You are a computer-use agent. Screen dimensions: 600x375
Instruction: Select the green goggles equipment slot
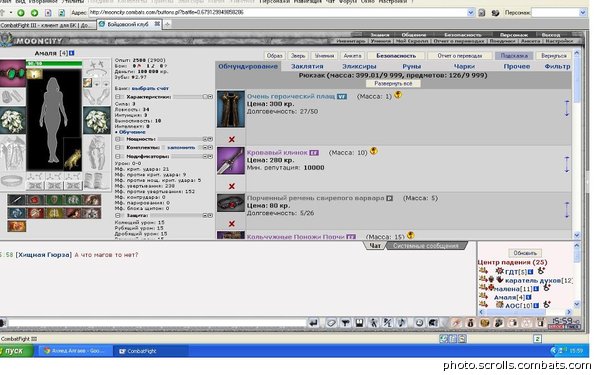point(13,73)
